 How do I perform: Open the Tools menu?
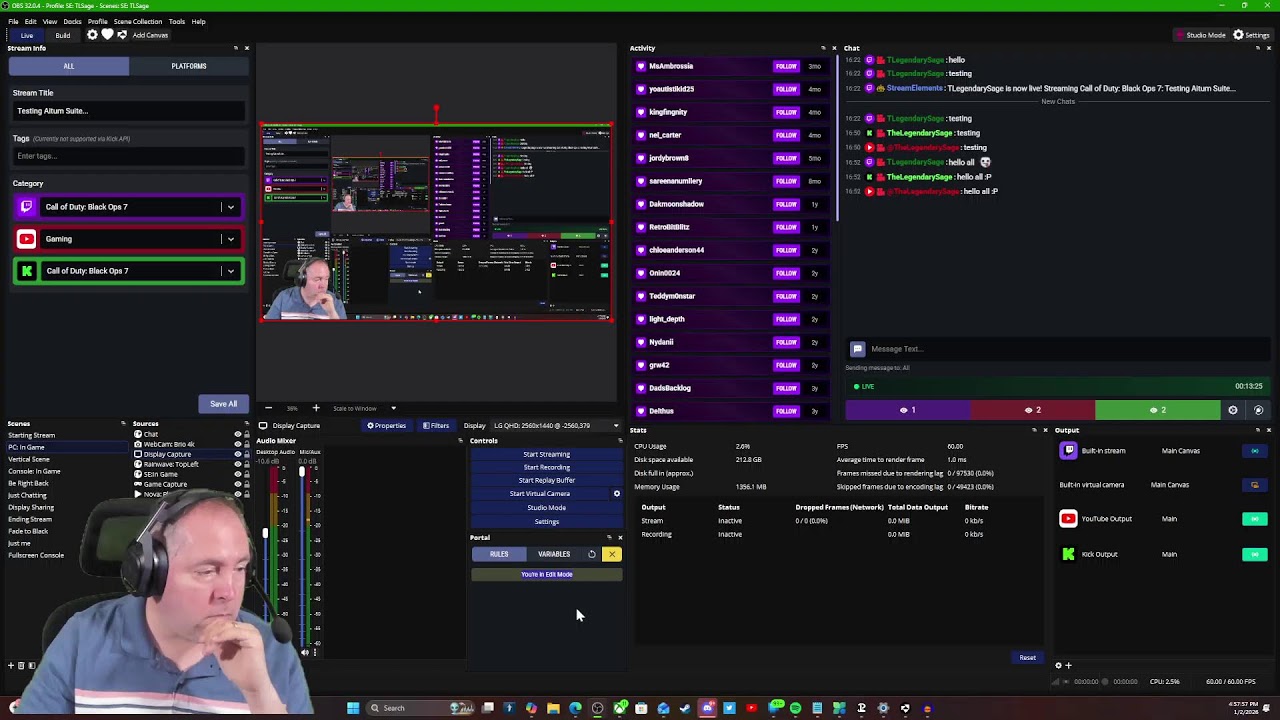coord(176,21)
